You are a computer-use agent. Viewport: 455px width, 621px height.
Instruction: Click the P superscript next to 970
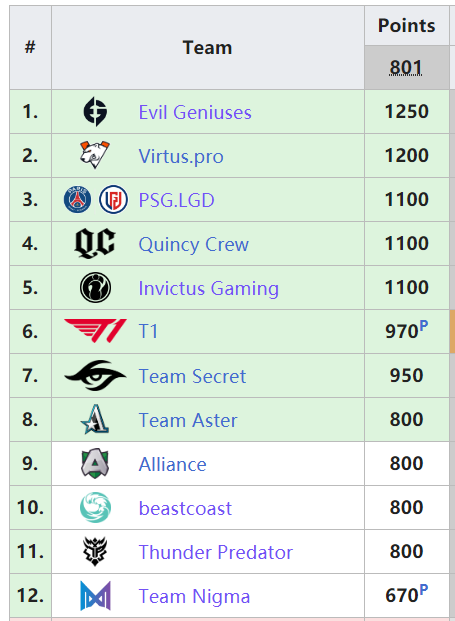coord(424,326)
